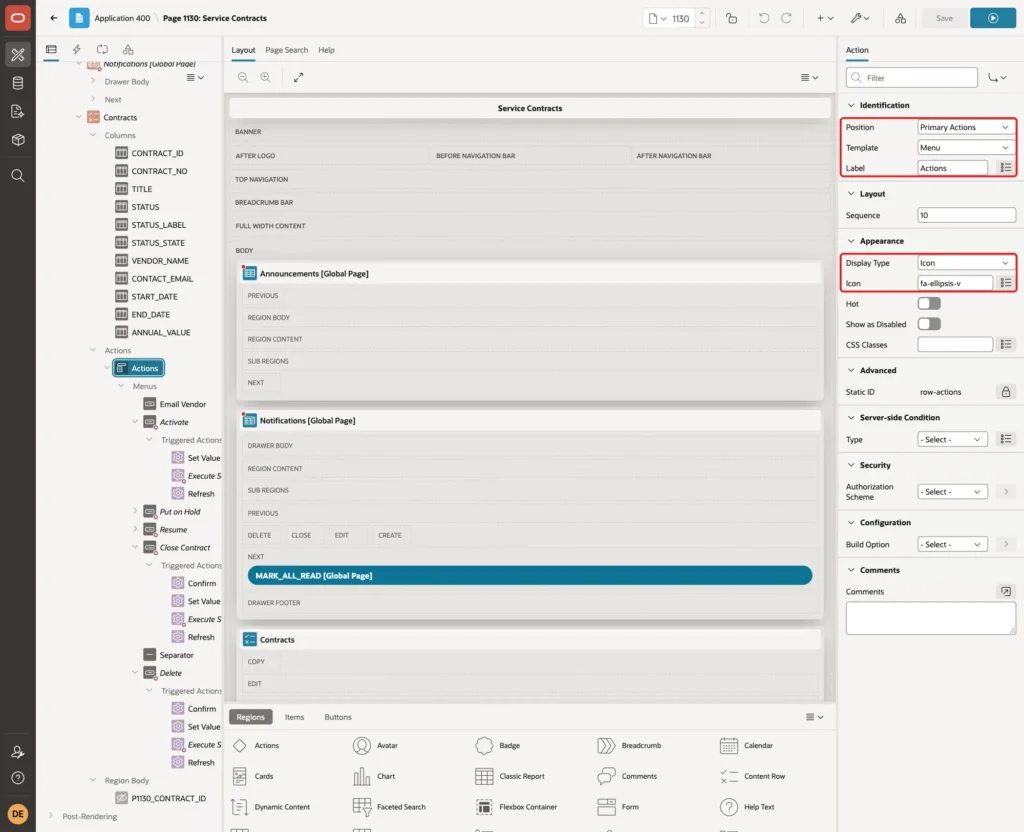Open Build Option dropdown
1024x832 pixels.
click(x=952, y=544)
